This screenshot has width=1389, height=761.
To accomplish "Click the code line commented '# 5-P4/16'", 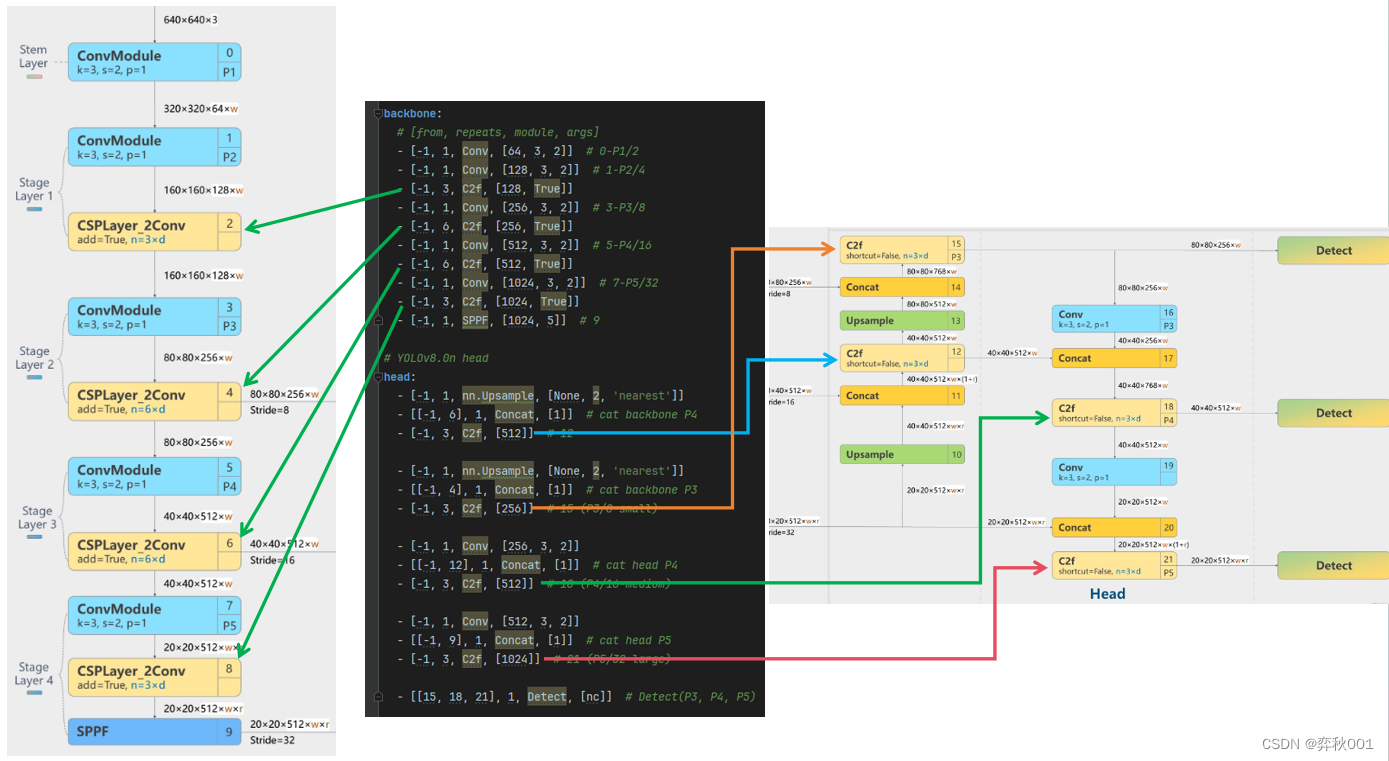I will [523, 245].
